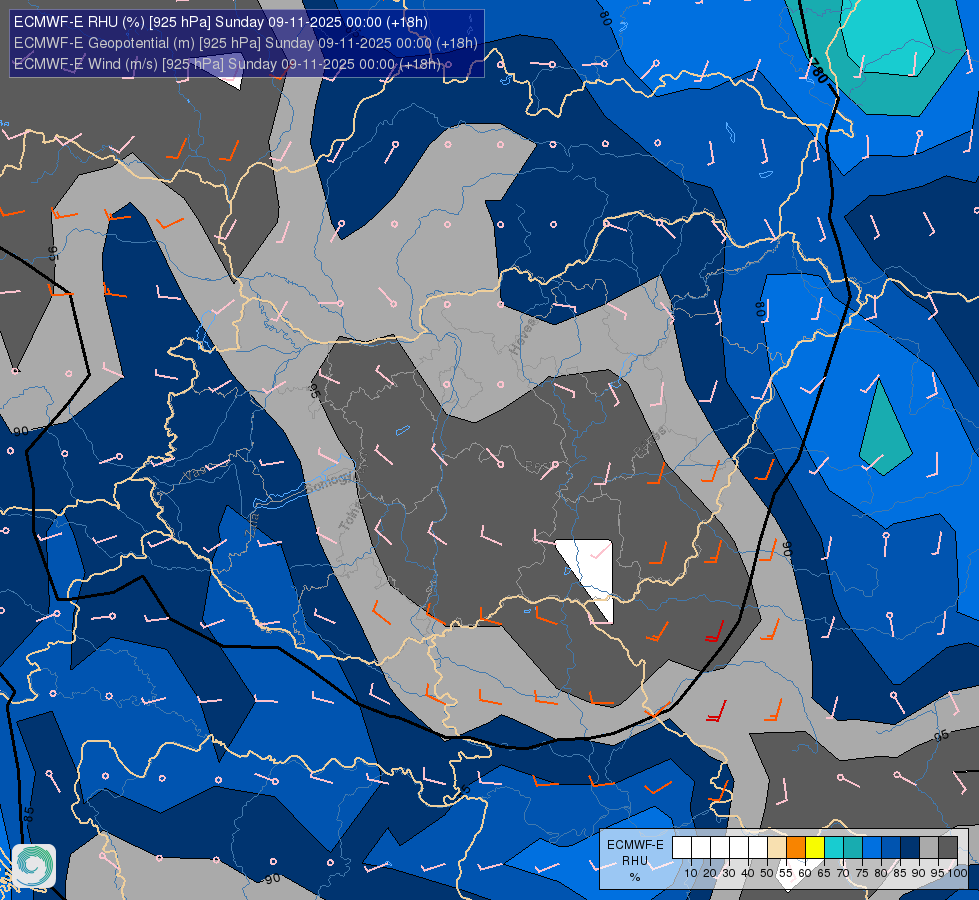
Task: Pick the bright blue 75–80% legend swatch
Action: 872,848
